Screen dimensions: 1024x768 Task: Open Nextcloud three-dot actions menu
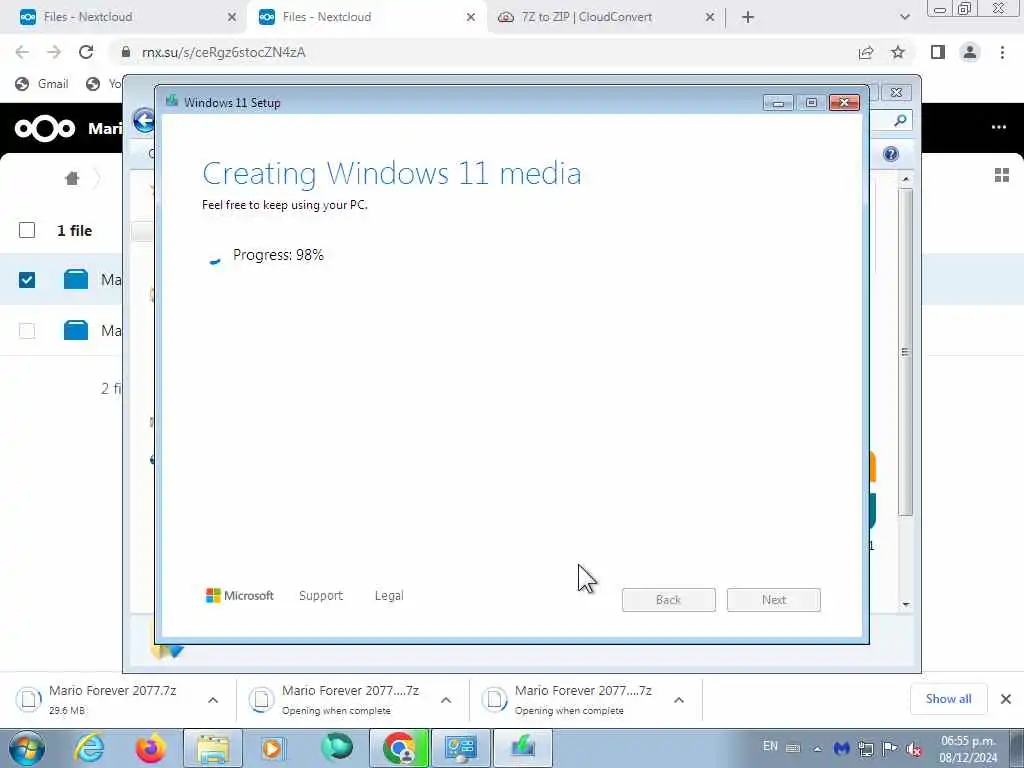click(x=999, y=127)
